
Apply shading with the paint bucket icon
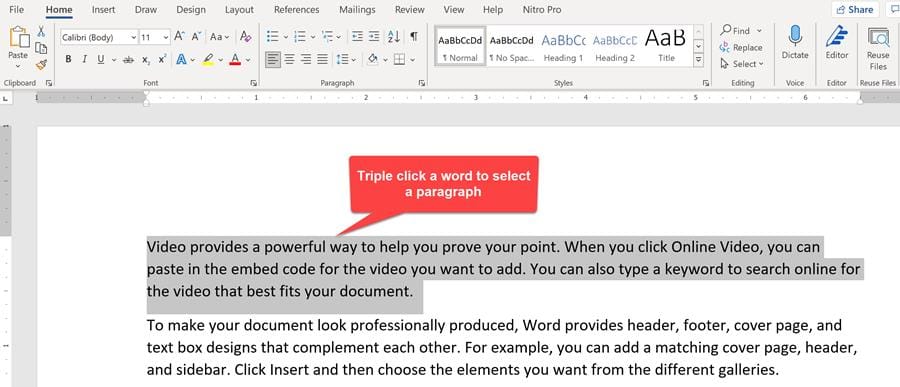coord(373,59)
